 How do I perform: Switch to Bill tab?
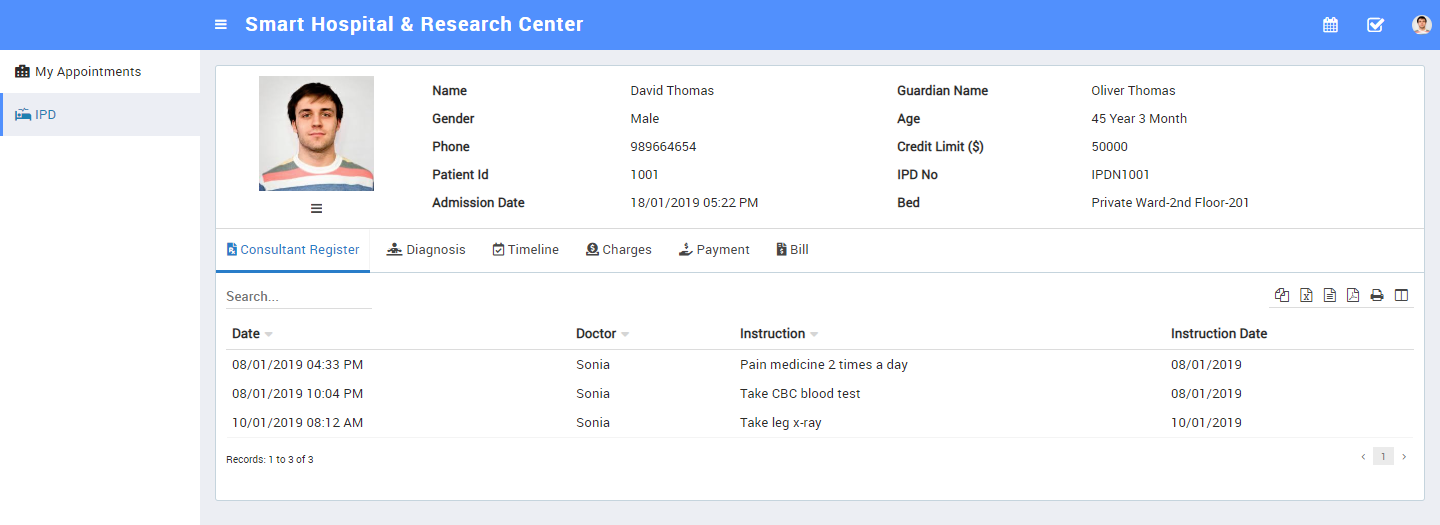(x=793, y=250)
